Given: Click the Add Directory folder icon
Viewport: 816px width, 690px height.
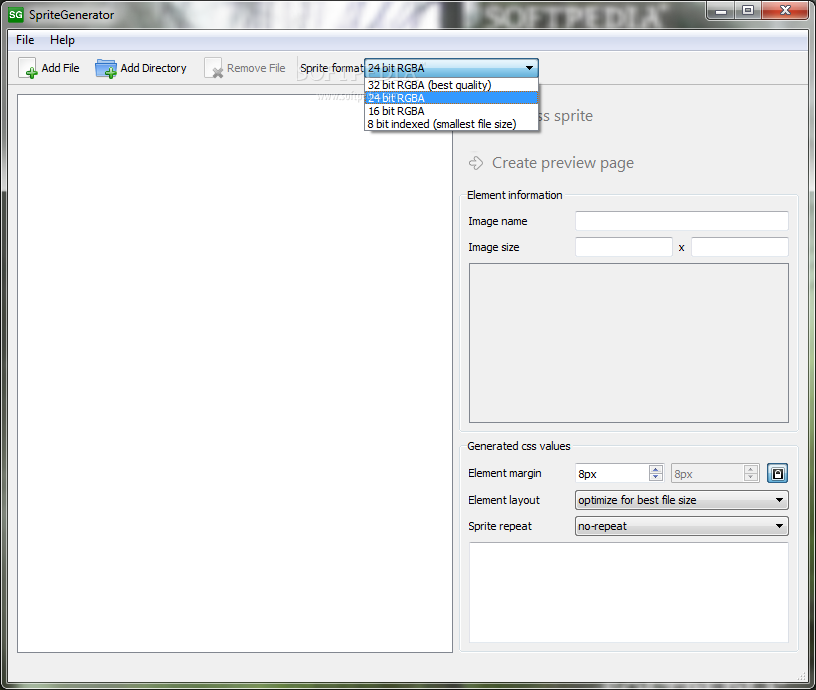Looking at the screenshot, I should 106,68.
